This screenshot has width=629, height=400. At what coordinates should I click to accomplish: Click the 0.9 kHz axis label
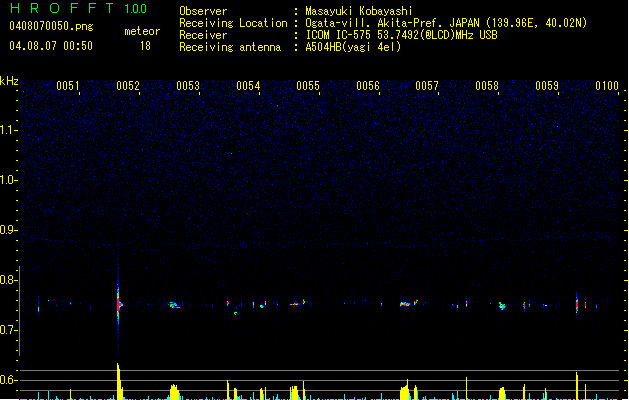coord(8,230)
